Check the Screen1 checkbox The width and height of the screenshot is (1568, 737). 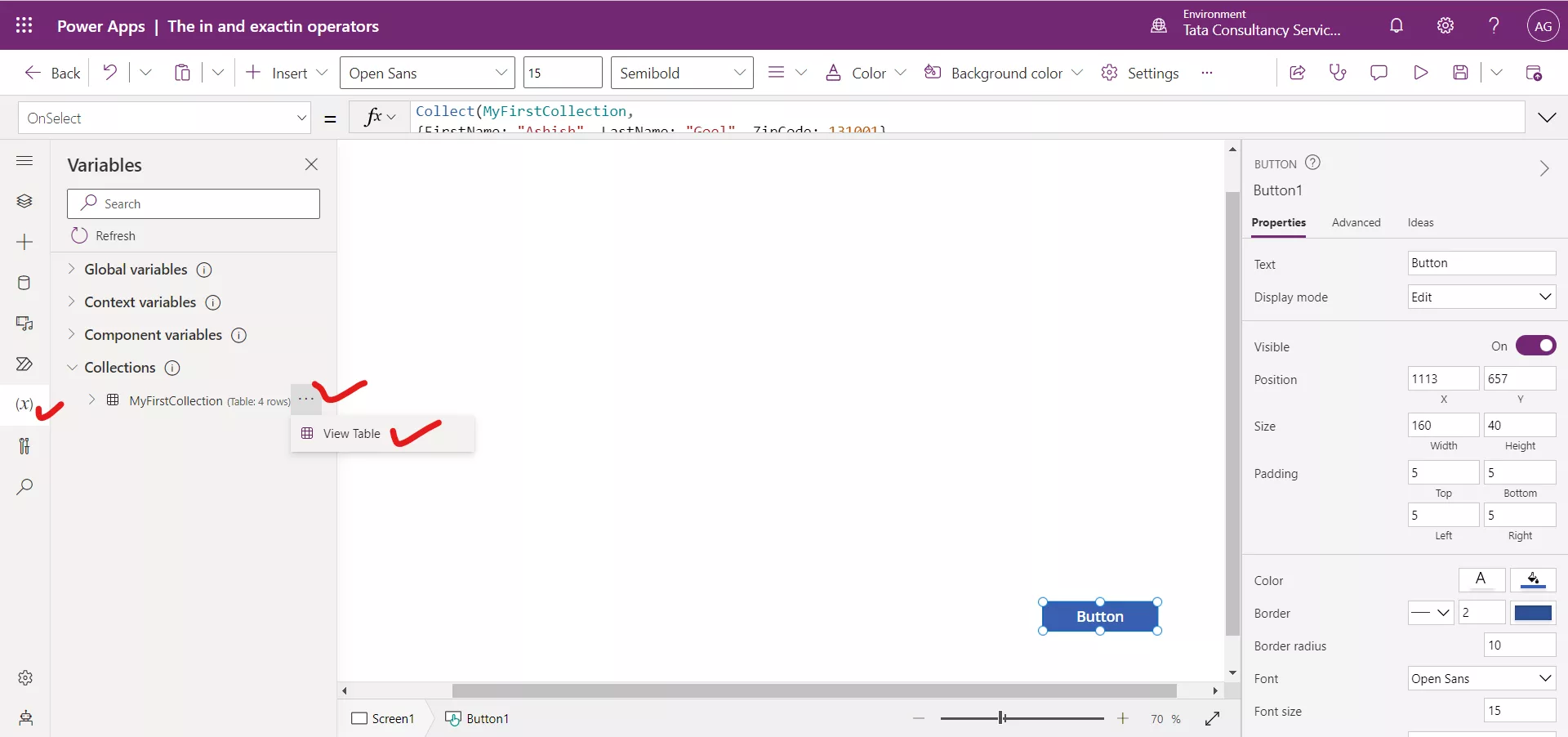(358, 719)
